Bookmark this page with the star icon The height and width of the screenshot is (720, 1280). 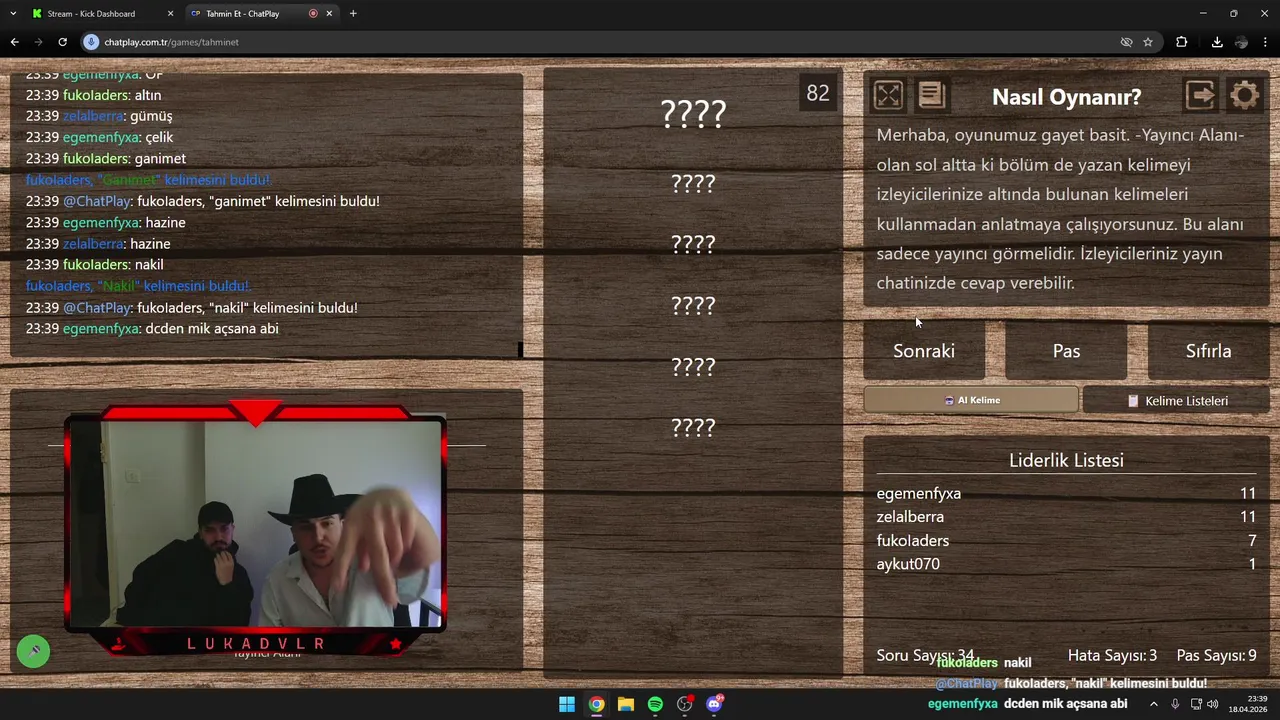[x=1148, y=42]
